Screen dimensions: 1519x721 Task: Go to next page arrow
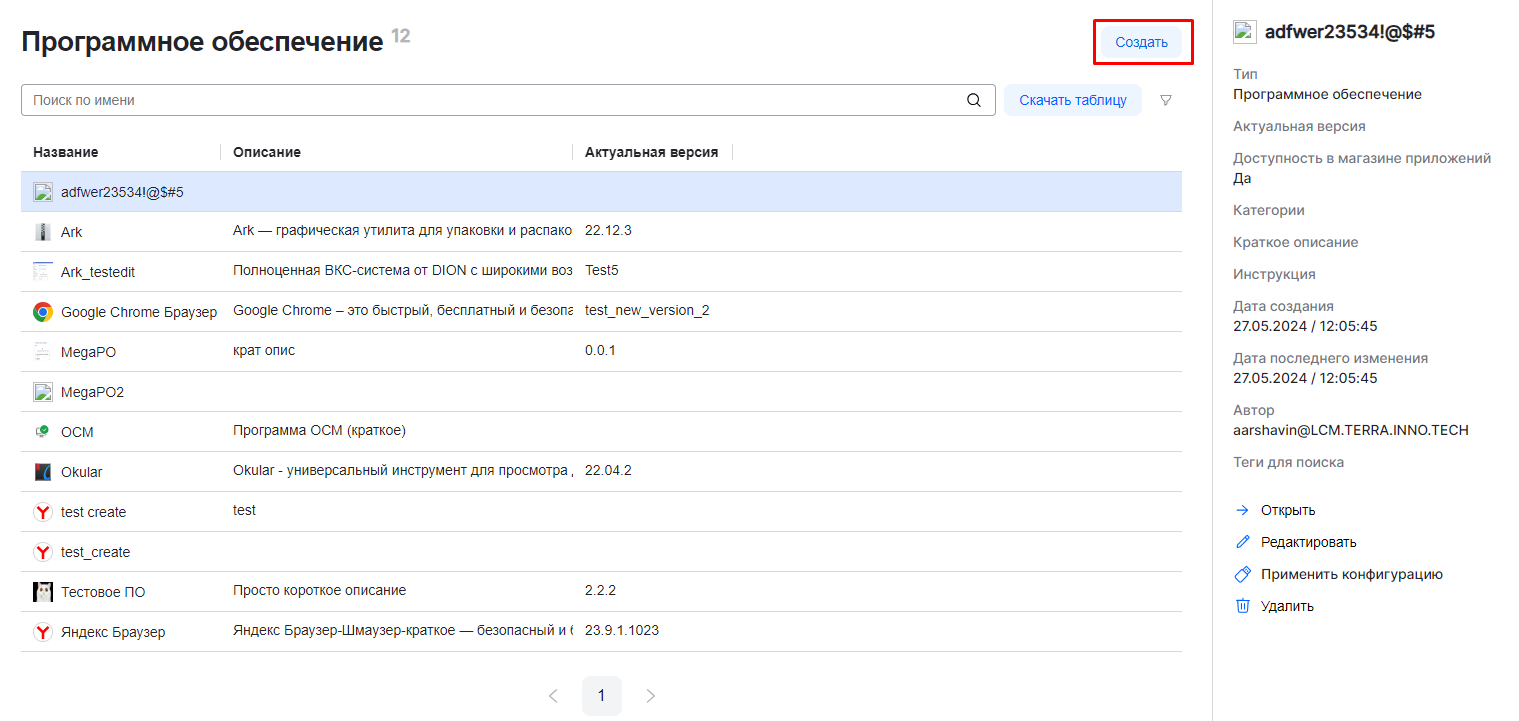pos(650,696)
